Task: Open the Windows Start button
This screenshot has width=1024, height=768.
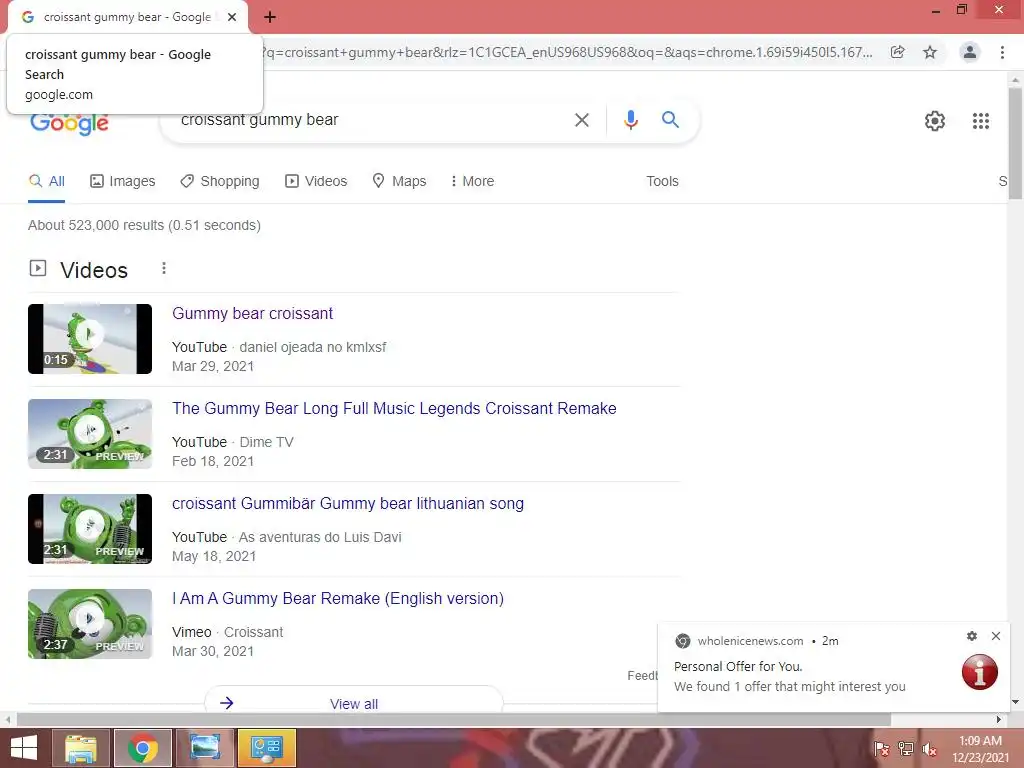Action: (24, 748)
